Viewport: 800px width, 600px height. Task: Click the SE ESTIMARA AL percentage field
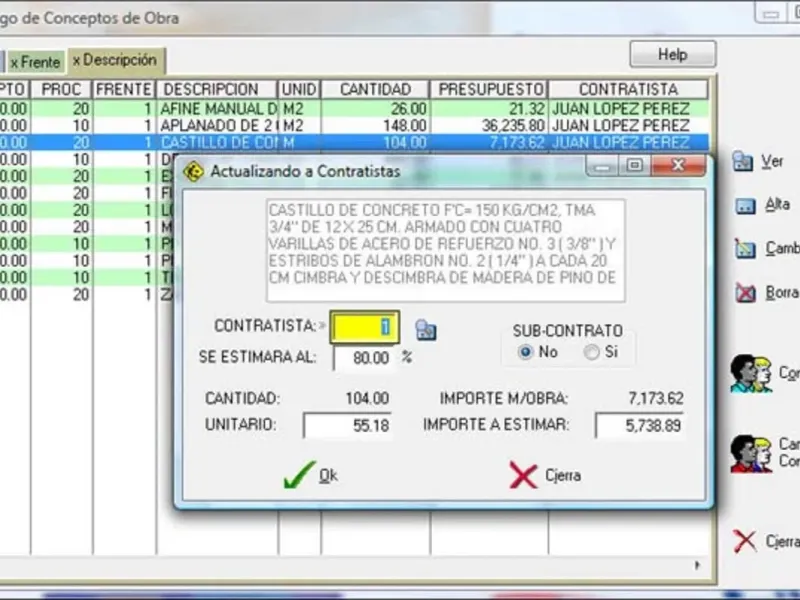click(363, 358)
